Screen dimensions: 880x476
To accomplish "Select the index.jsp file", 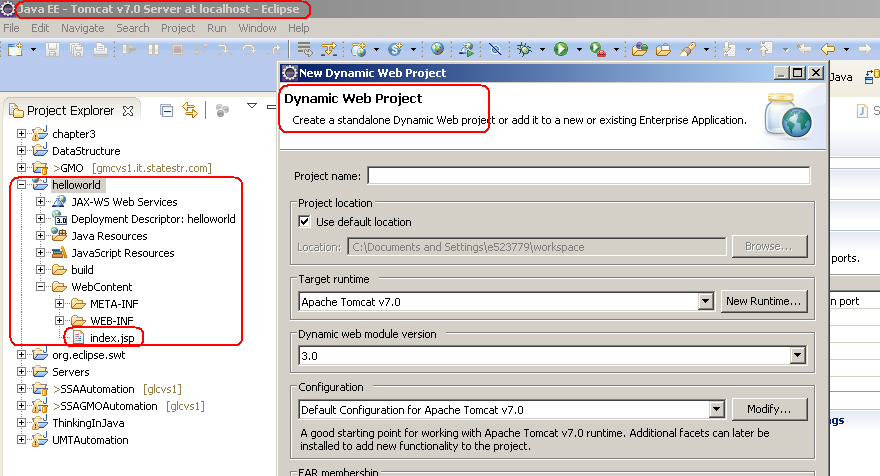I will 112,338.
